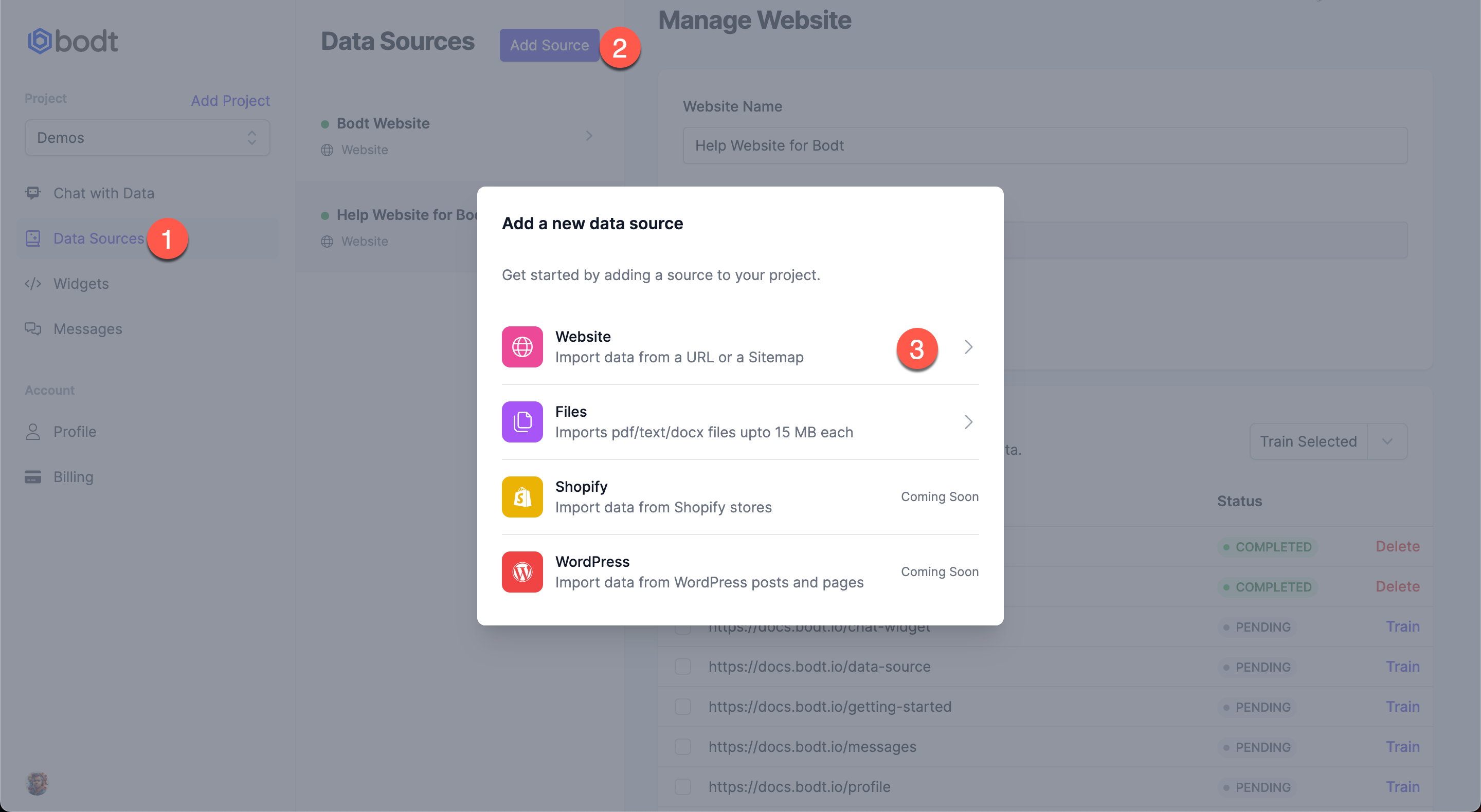The height and width of the screenshot is (812, 1481).
Task: Click the Website Name input field
Action: click(1044, 145)
